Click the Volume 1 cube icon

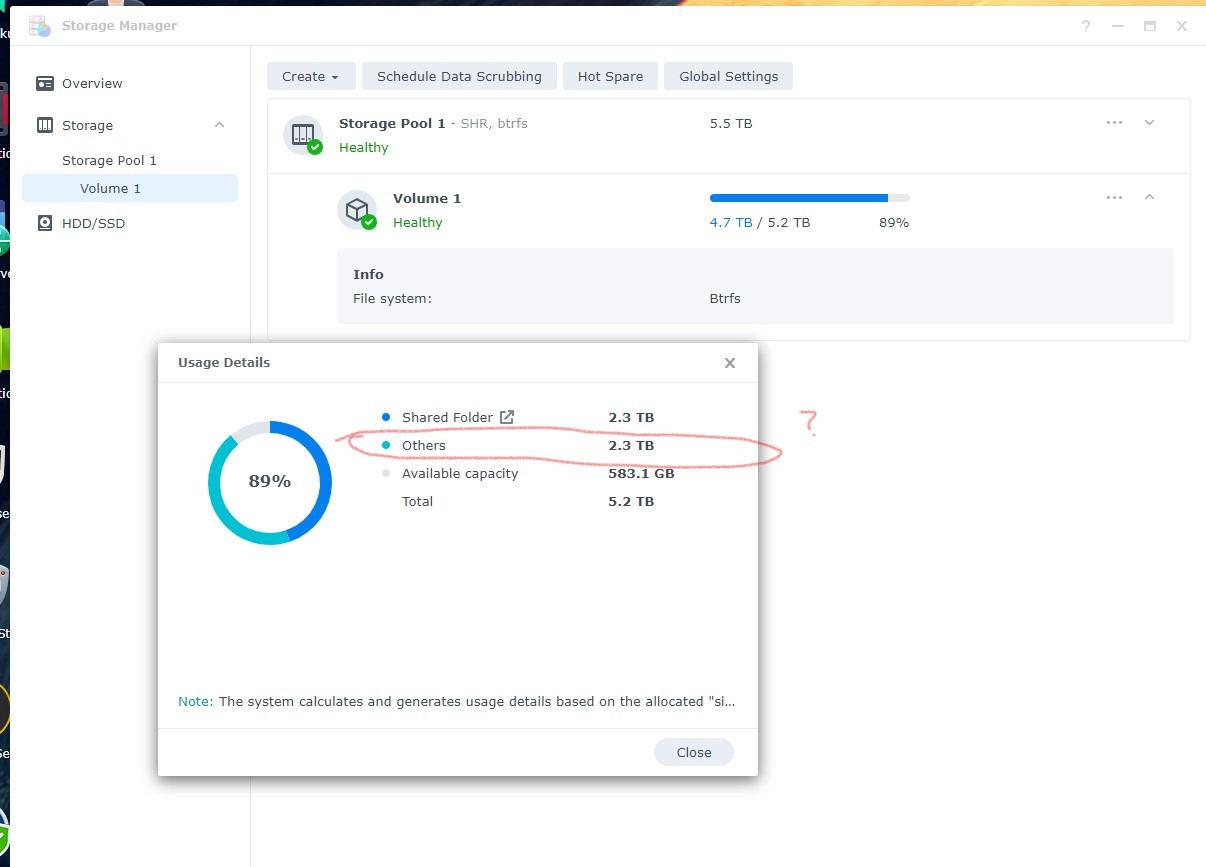[x=358, y=210]
